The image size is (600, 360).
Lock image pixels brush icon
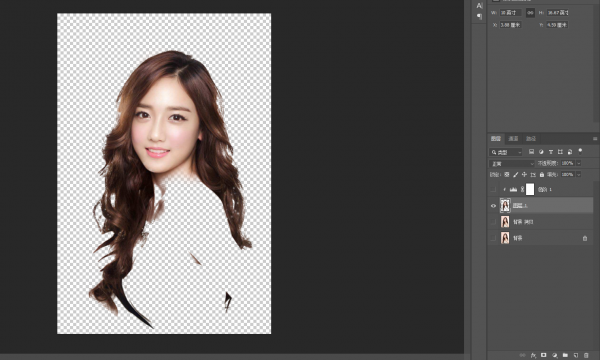point(515,174)
